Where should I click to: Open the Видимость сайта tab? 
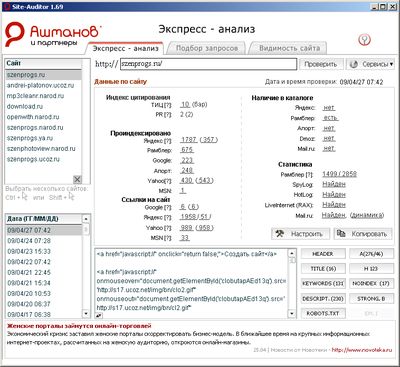point(289,48)
